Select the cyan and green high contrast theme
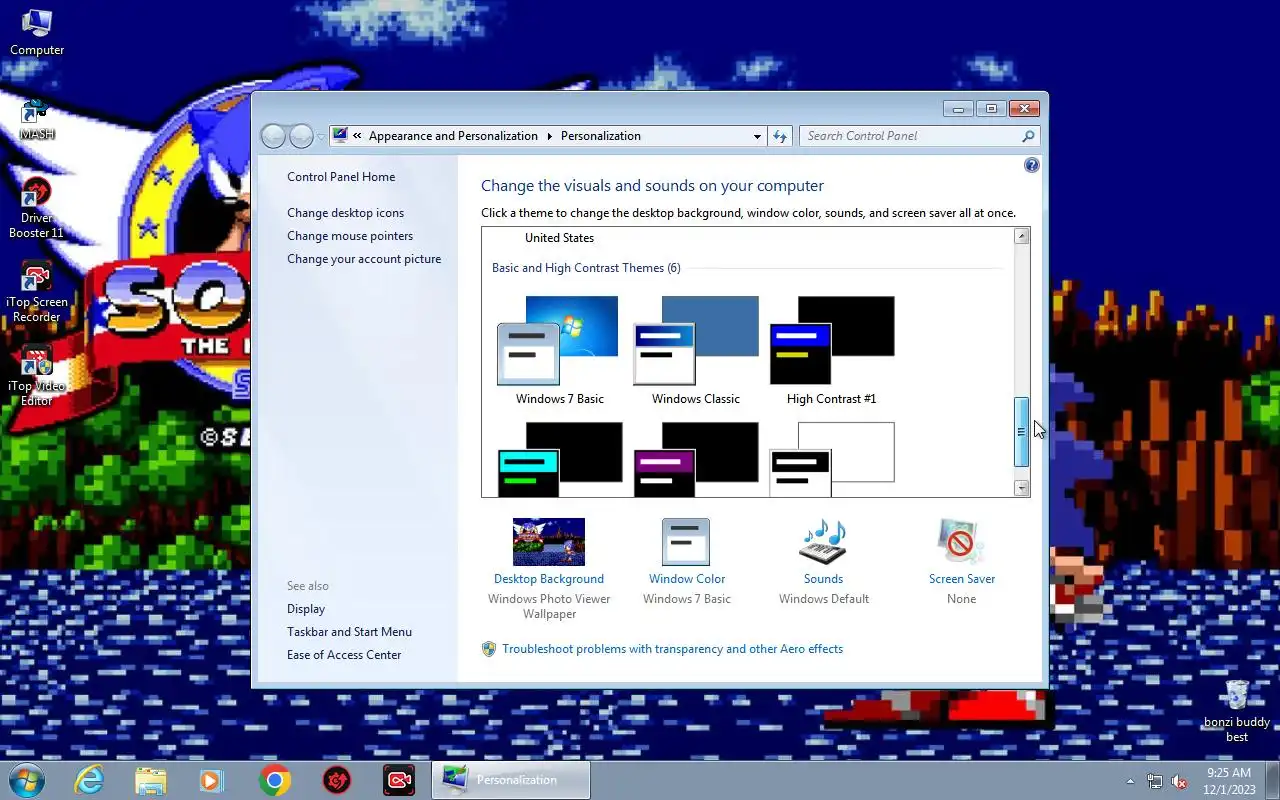Viewport: 1280px width, 800px height. (x=559, y=459)
